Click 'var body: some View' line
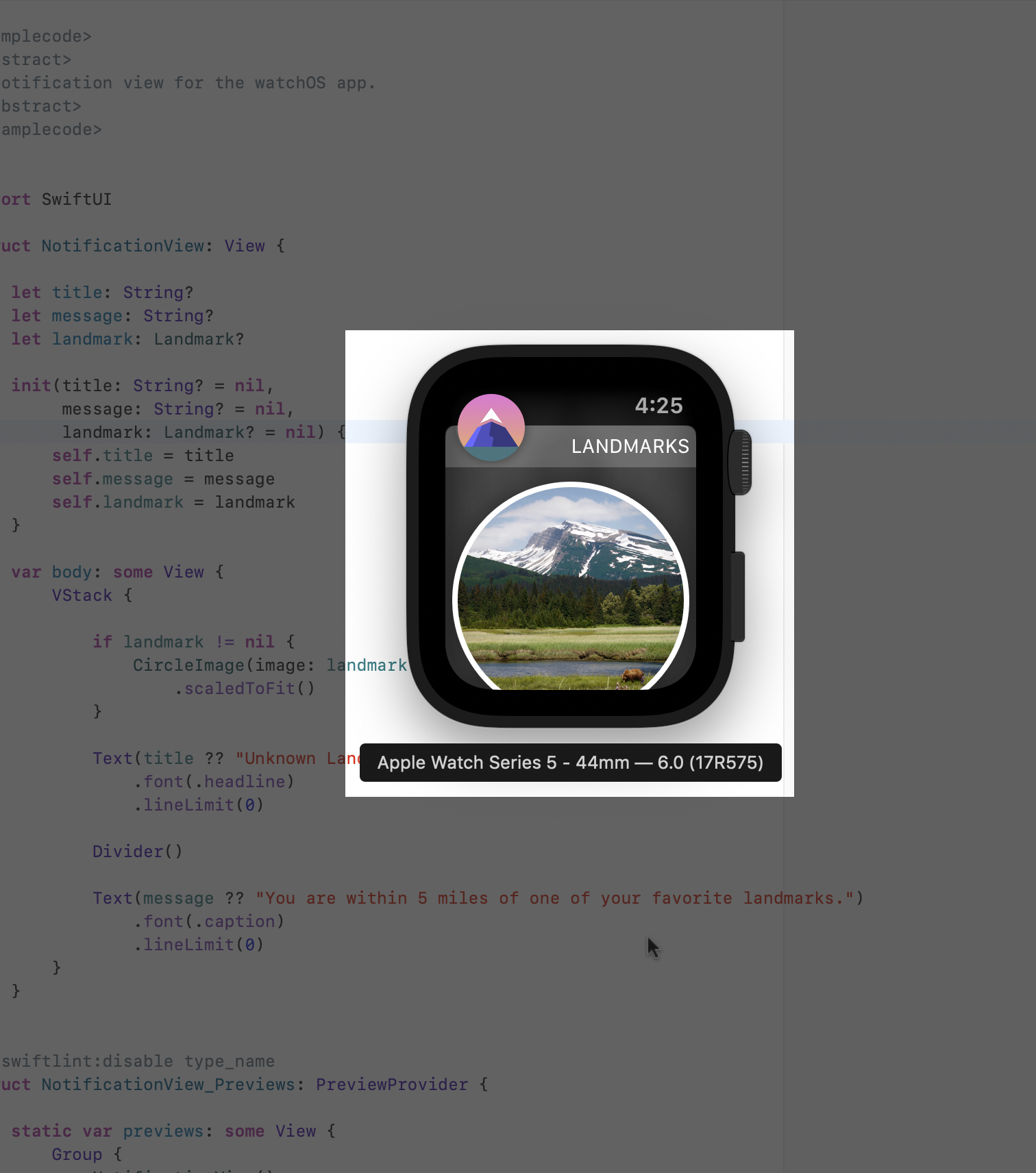This screenshot has height=1173, width=1036. [x=118, y=572]
